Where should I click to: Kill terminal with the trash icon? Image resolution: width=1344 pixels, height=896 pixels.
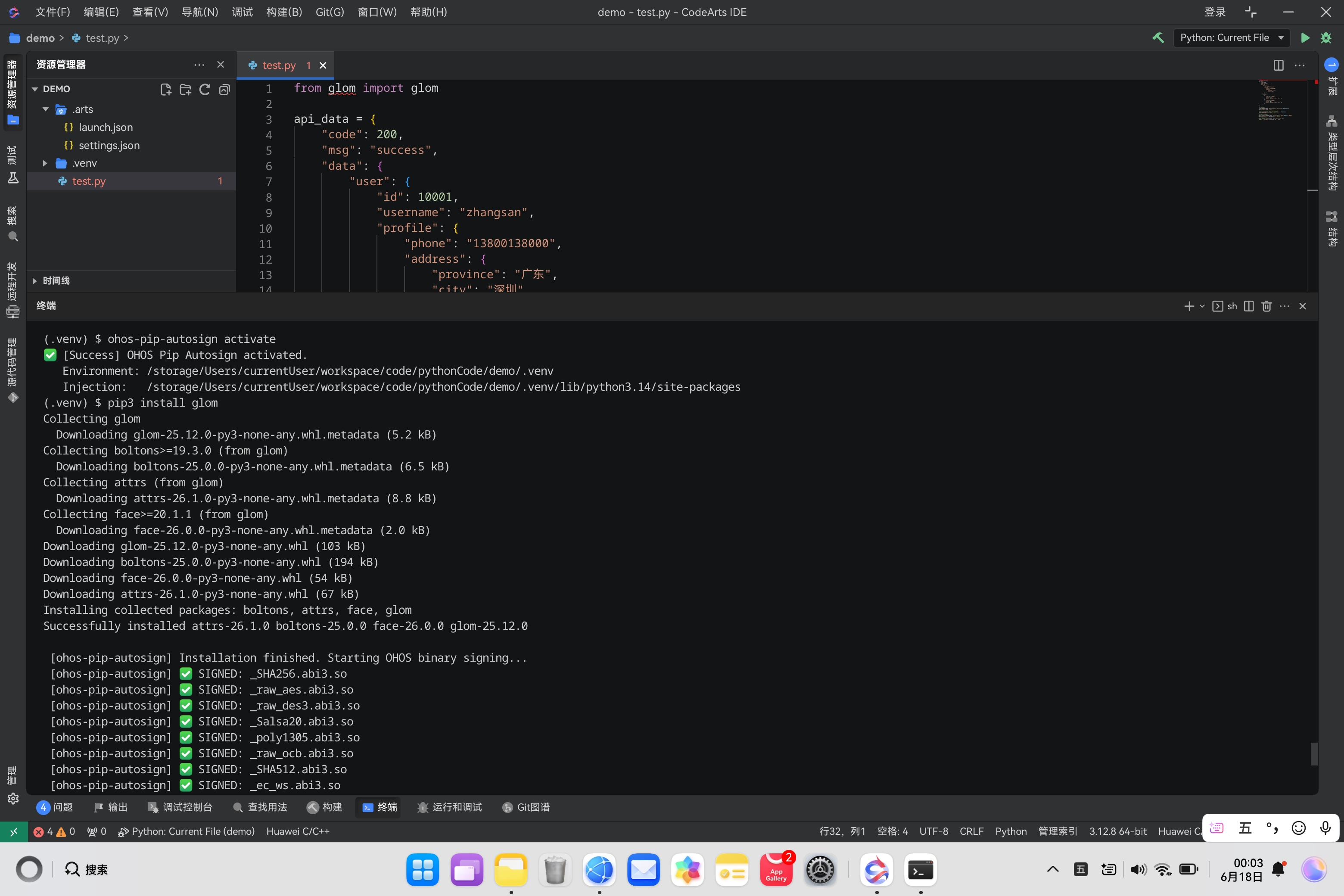[1267, 306]
